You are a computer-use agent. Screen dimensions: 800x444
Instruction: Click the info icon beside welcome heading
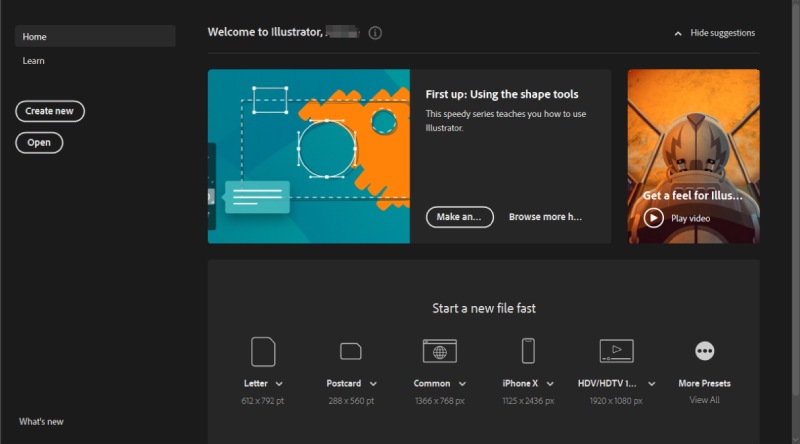[375, 33]
